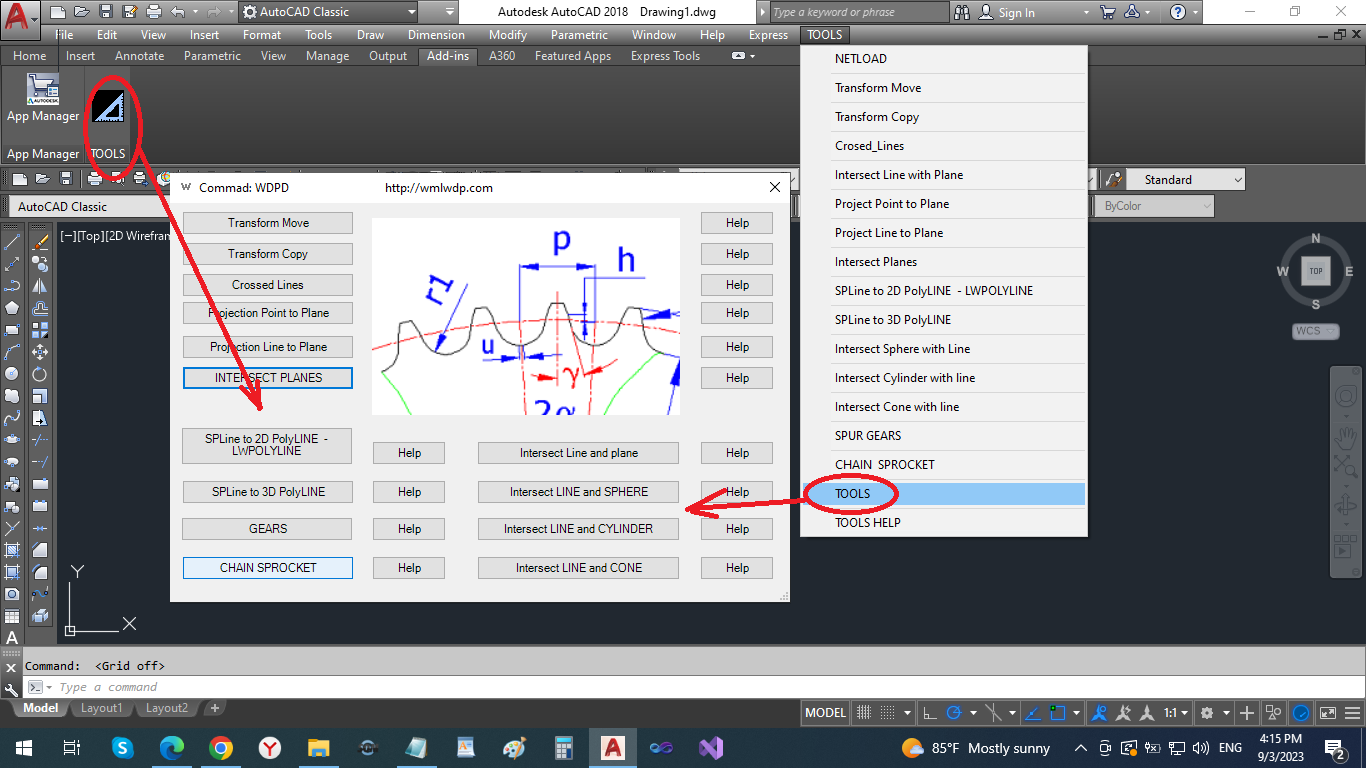The image size is (1366, 768).
Task: Click the keyword search field in title bar
Action: coord(859,12)
